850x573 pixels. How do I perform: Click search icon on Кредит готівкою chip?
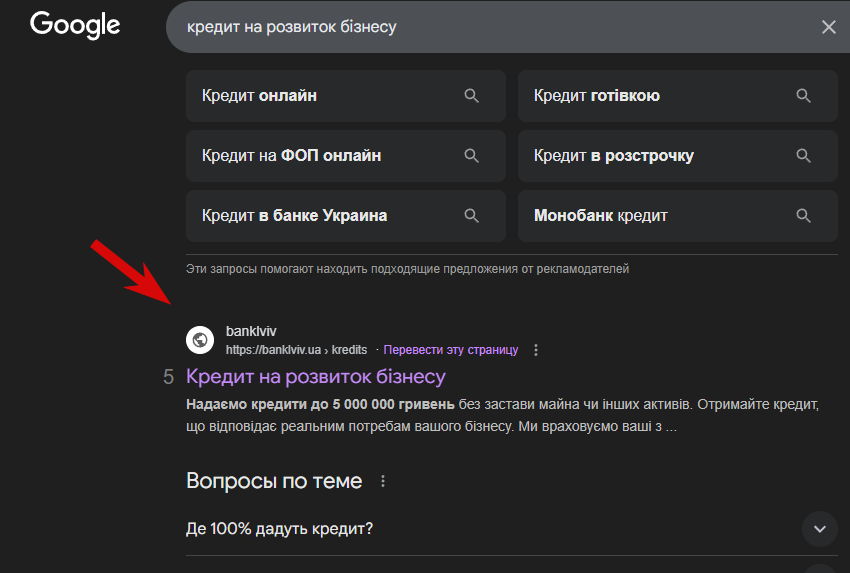pos(803,96)
